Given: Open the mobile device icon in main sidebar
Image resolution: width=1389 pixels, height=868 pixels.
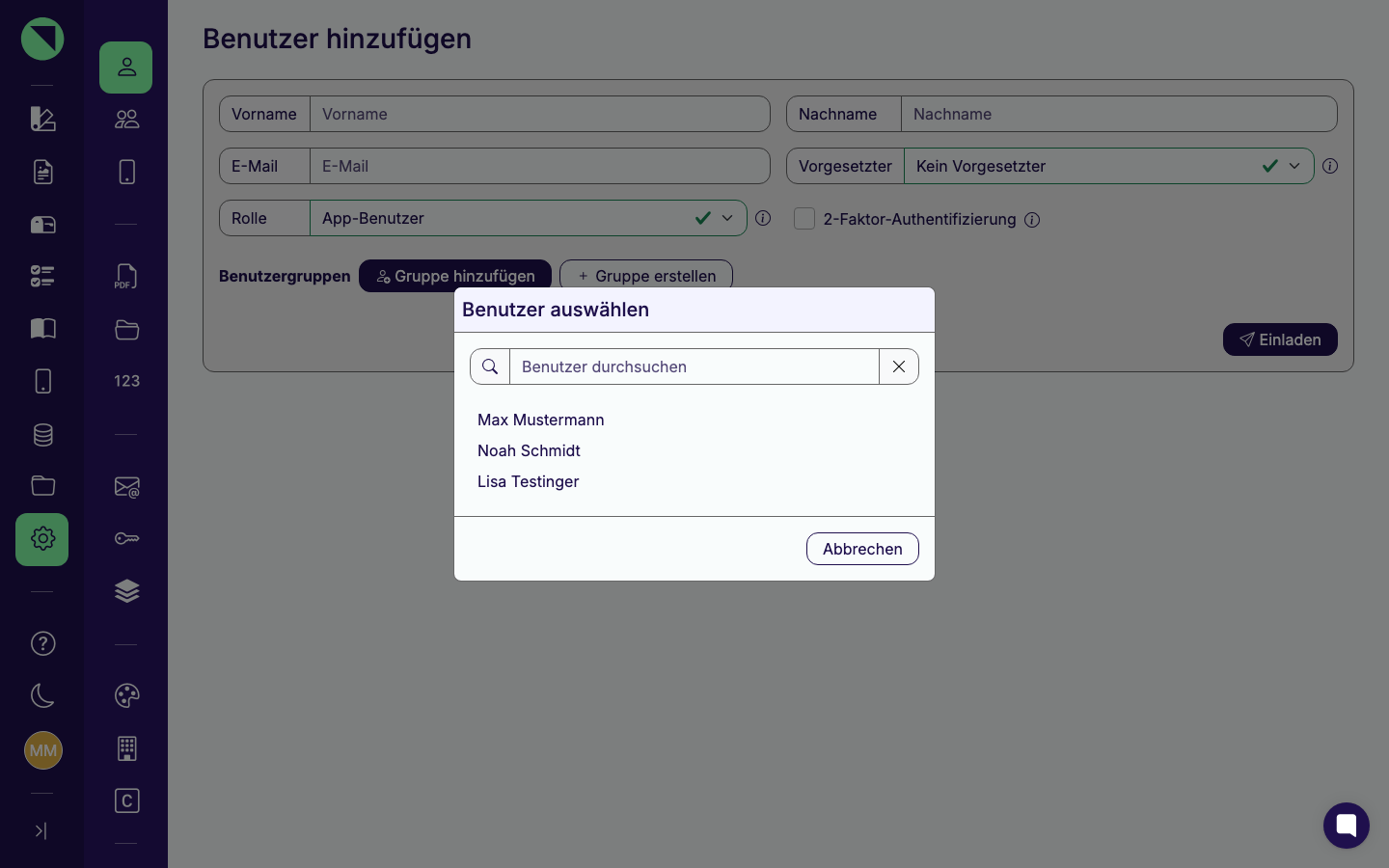Looking at the screenshot, I should tap(42, 381).
